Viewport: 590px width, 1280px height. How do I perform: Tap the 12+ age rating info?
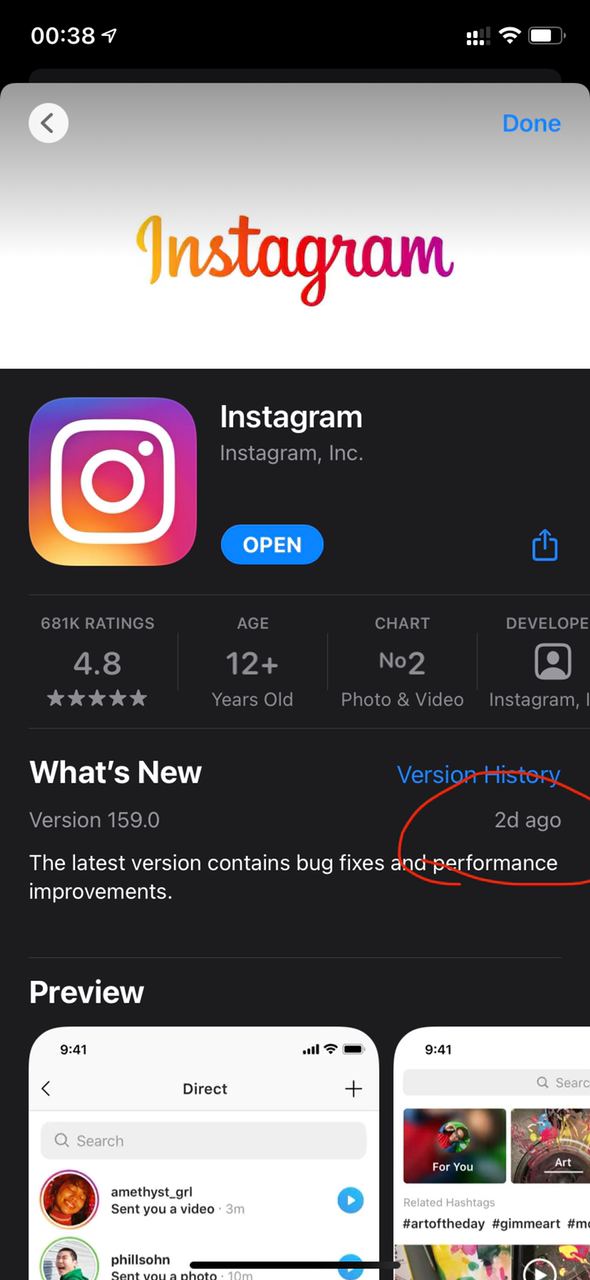pyautogui.click(x=252, y=662)
